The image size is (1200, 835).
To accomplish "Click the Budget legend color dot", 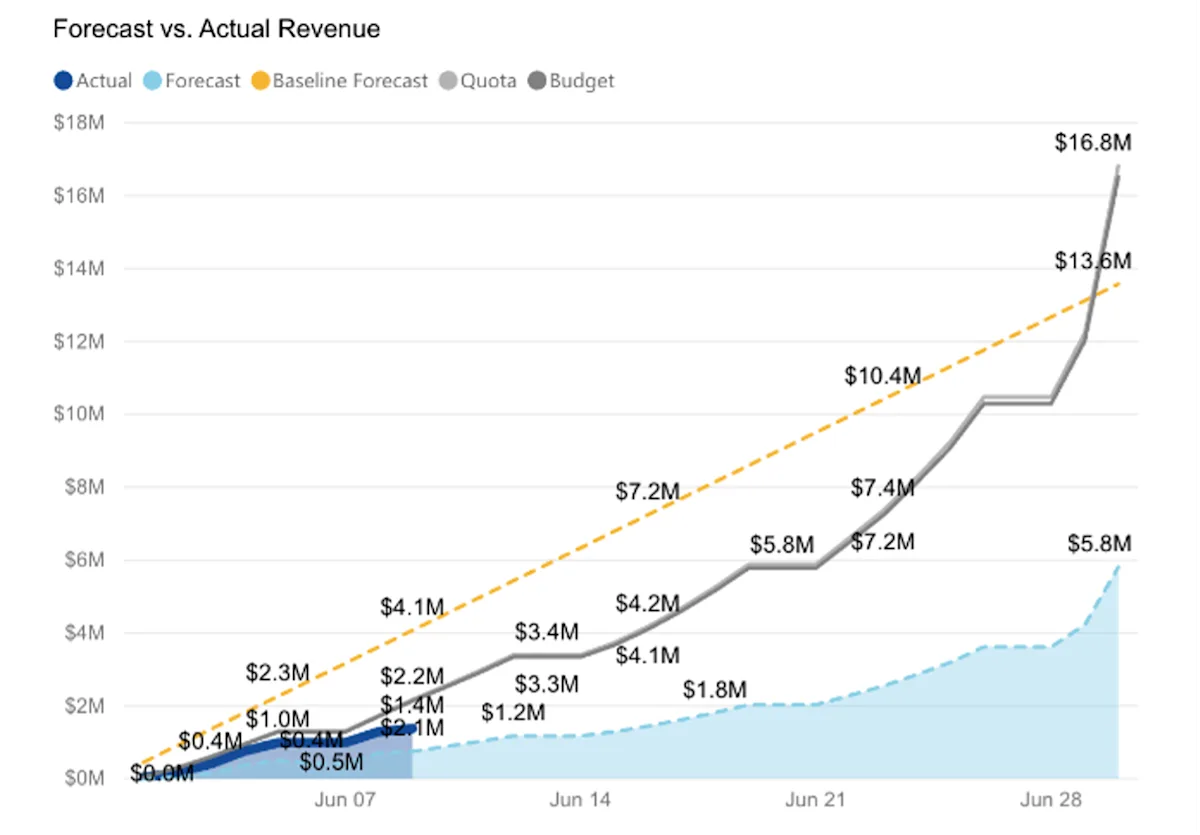I will coord(536,81).
